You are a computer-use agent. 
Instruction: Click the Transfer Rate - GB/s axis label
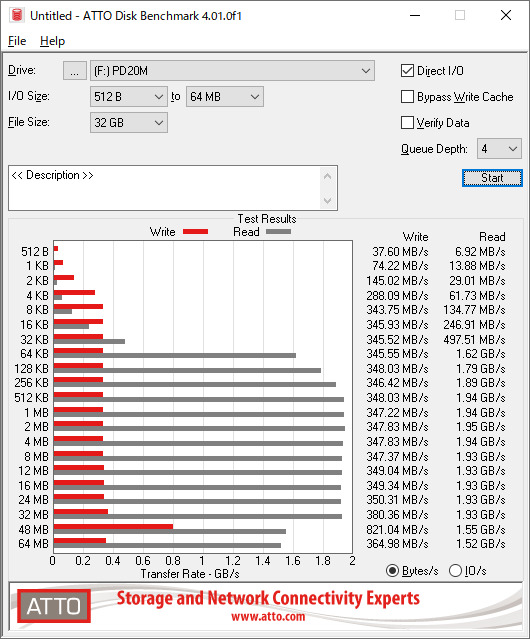pyautogui.click(x=190, y=574)
